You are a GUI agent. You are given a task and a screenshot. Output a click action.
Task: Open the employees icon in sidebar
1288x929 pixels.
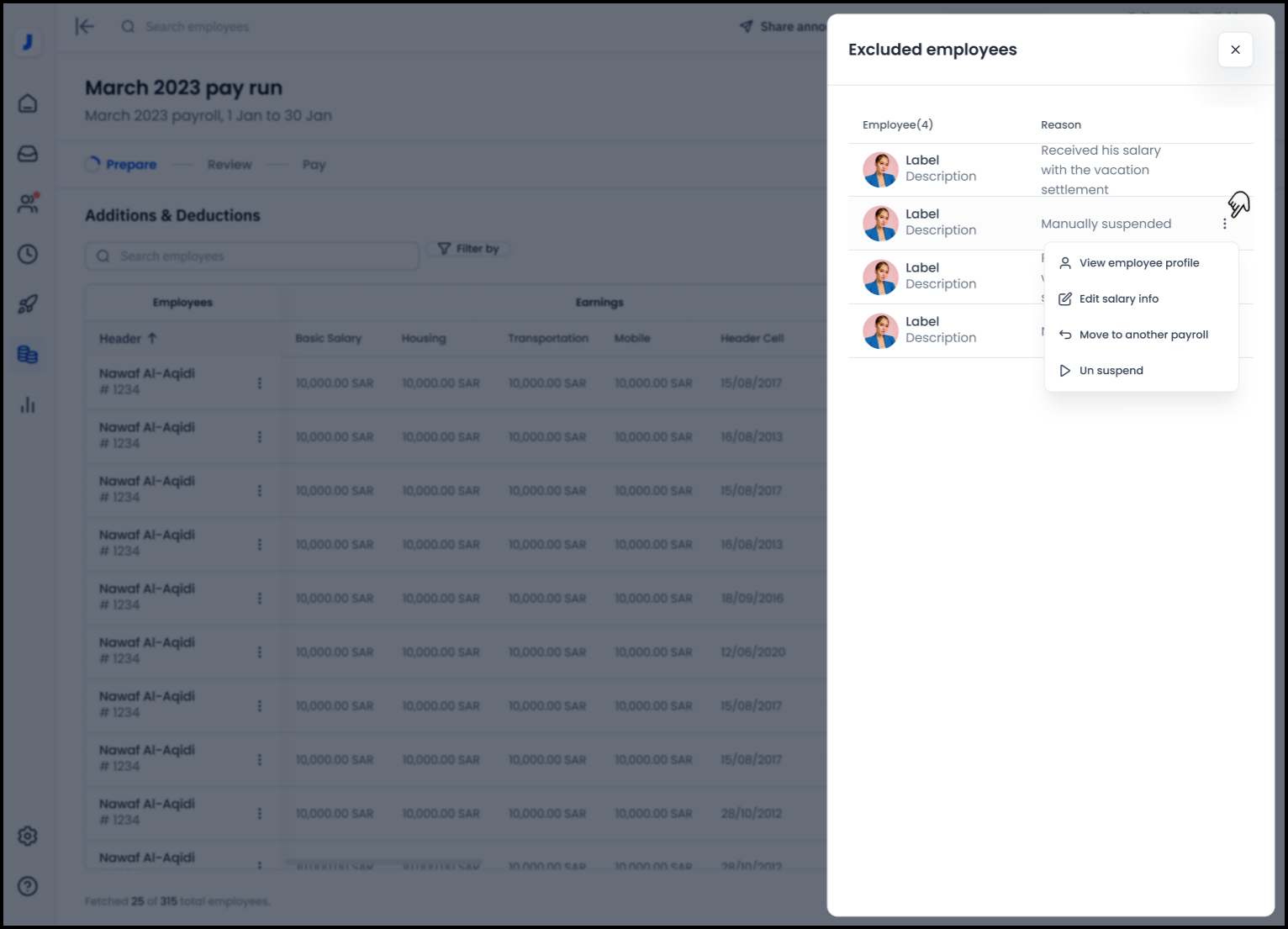click(28, 203)
